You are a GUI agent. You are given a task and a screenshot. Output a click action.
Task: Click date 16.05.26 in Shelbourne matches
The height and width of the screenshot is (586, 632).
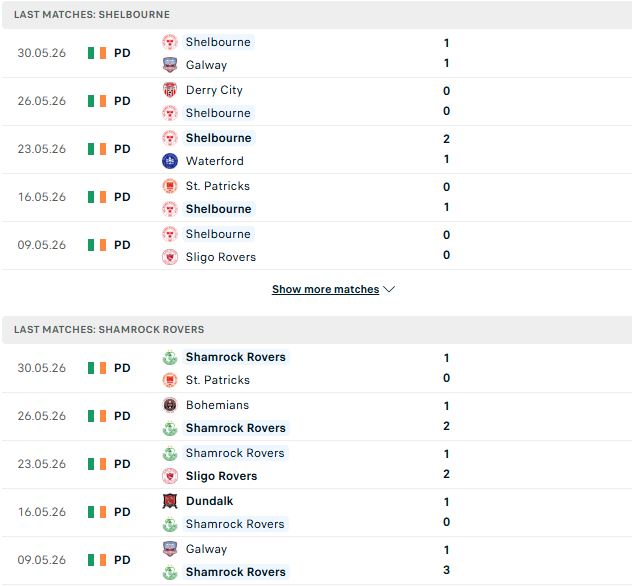(42, 197)
